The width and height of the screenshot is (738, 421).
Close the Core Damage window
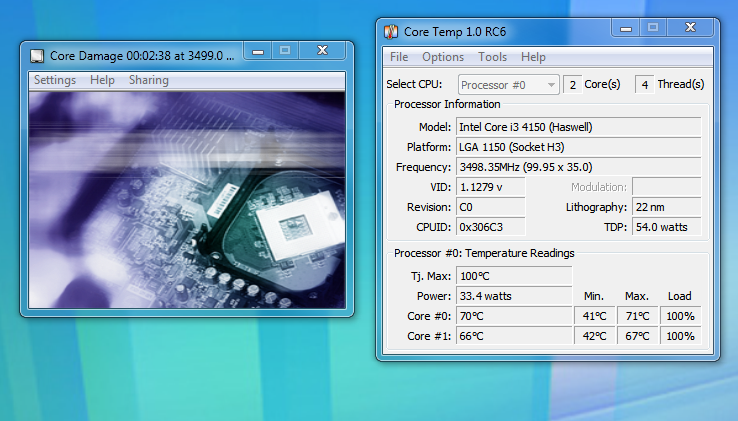click(x=322, y=50)
